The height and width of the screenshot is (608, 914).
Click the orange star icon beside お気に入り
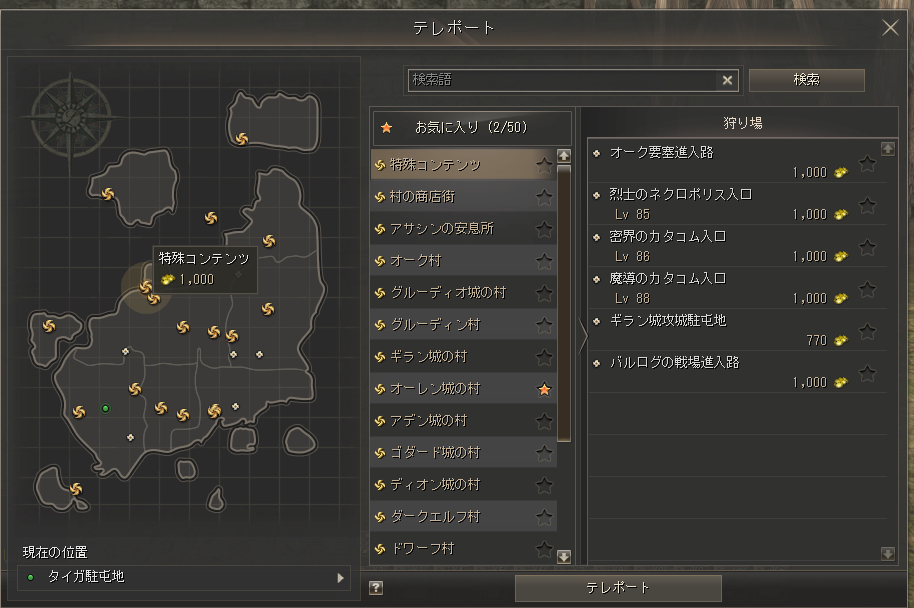[386, 128]
